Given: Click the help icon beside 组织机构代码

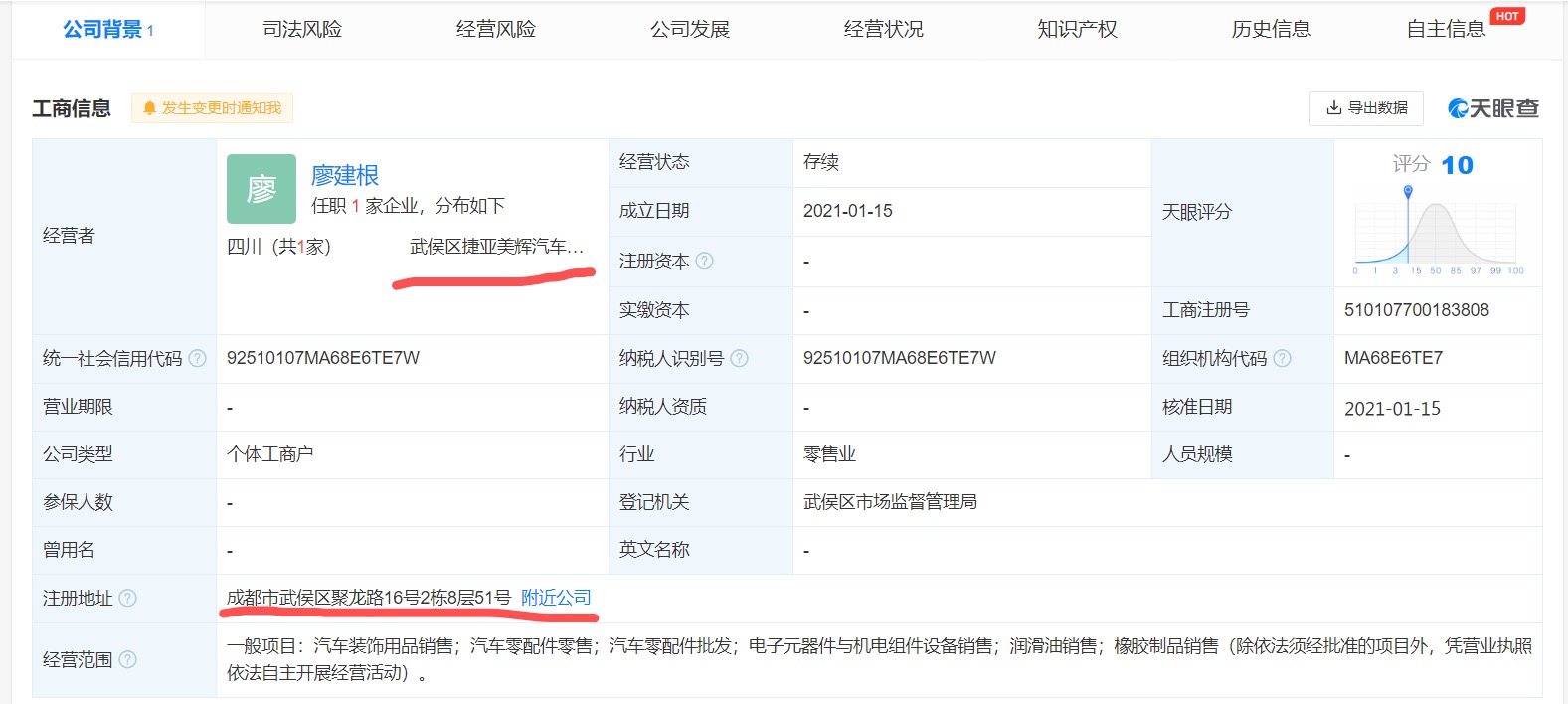Looking at the screenshot, I should click(1282, 358).
